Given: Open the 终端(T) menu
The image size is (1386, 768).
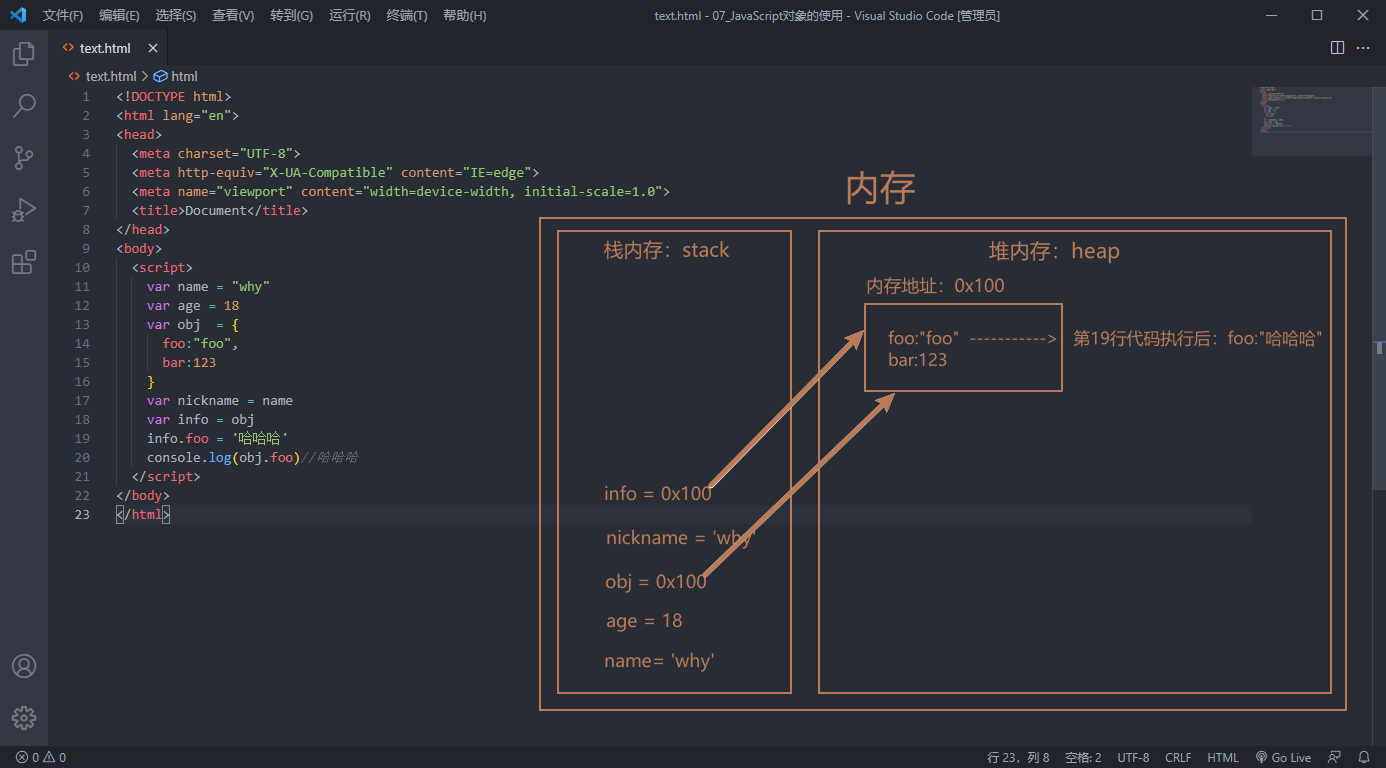Looking at the screenshot, I should (406, 15).
